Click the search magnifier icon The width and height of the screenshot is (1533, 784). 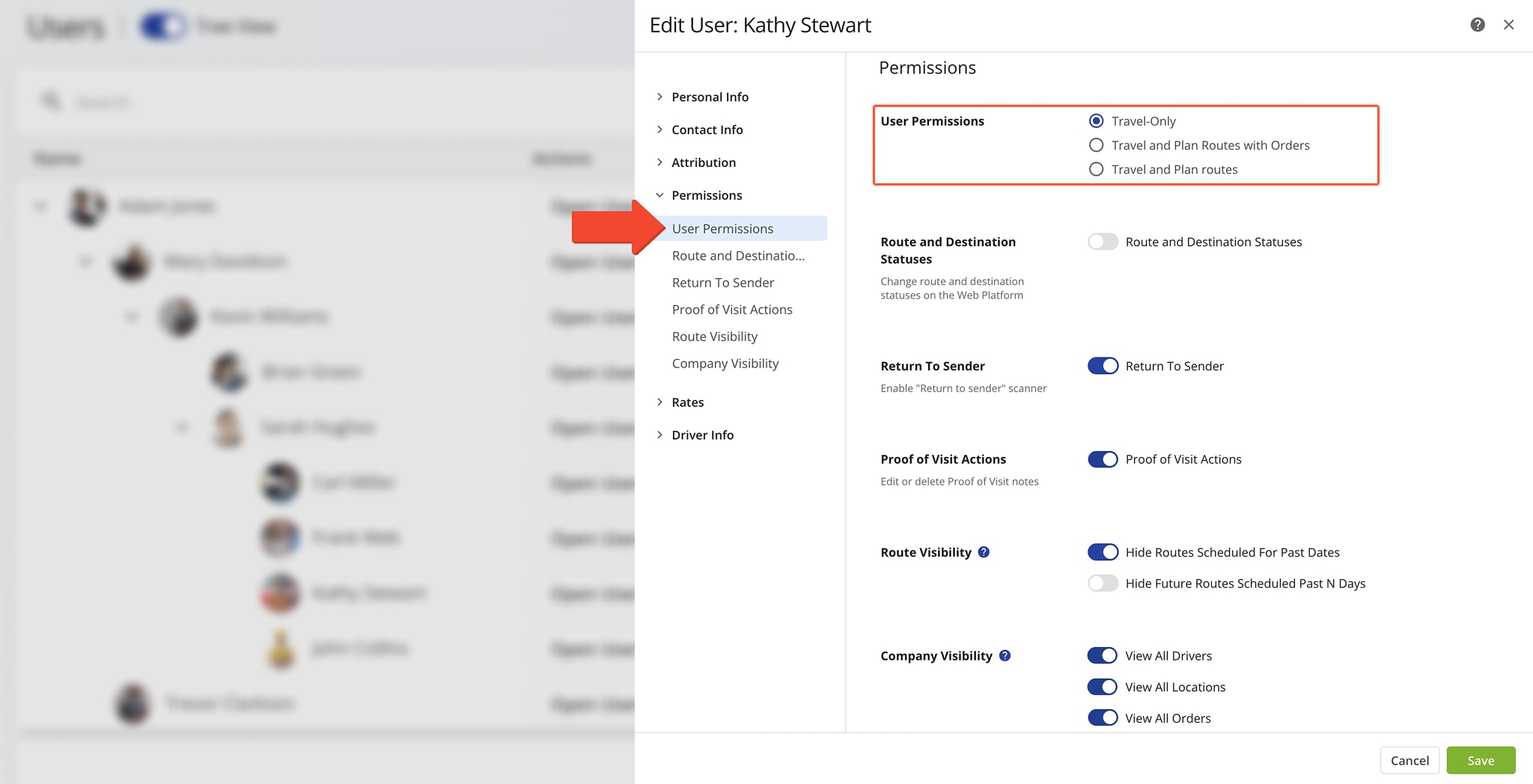point(50,101)
